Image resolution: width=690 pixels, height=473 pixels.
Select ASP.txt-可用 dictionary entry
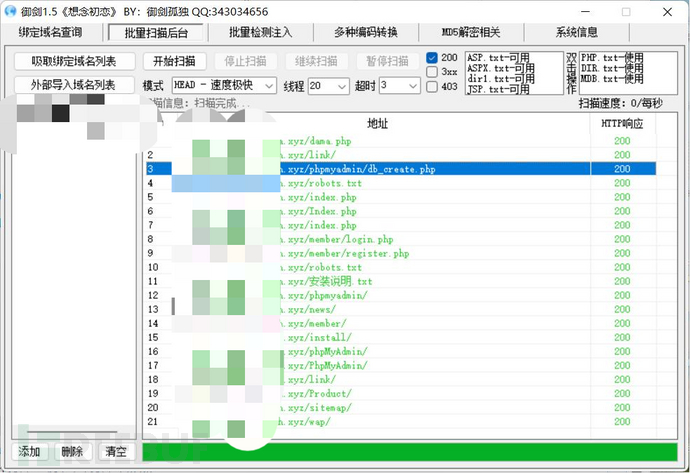(x=498, y=58)
